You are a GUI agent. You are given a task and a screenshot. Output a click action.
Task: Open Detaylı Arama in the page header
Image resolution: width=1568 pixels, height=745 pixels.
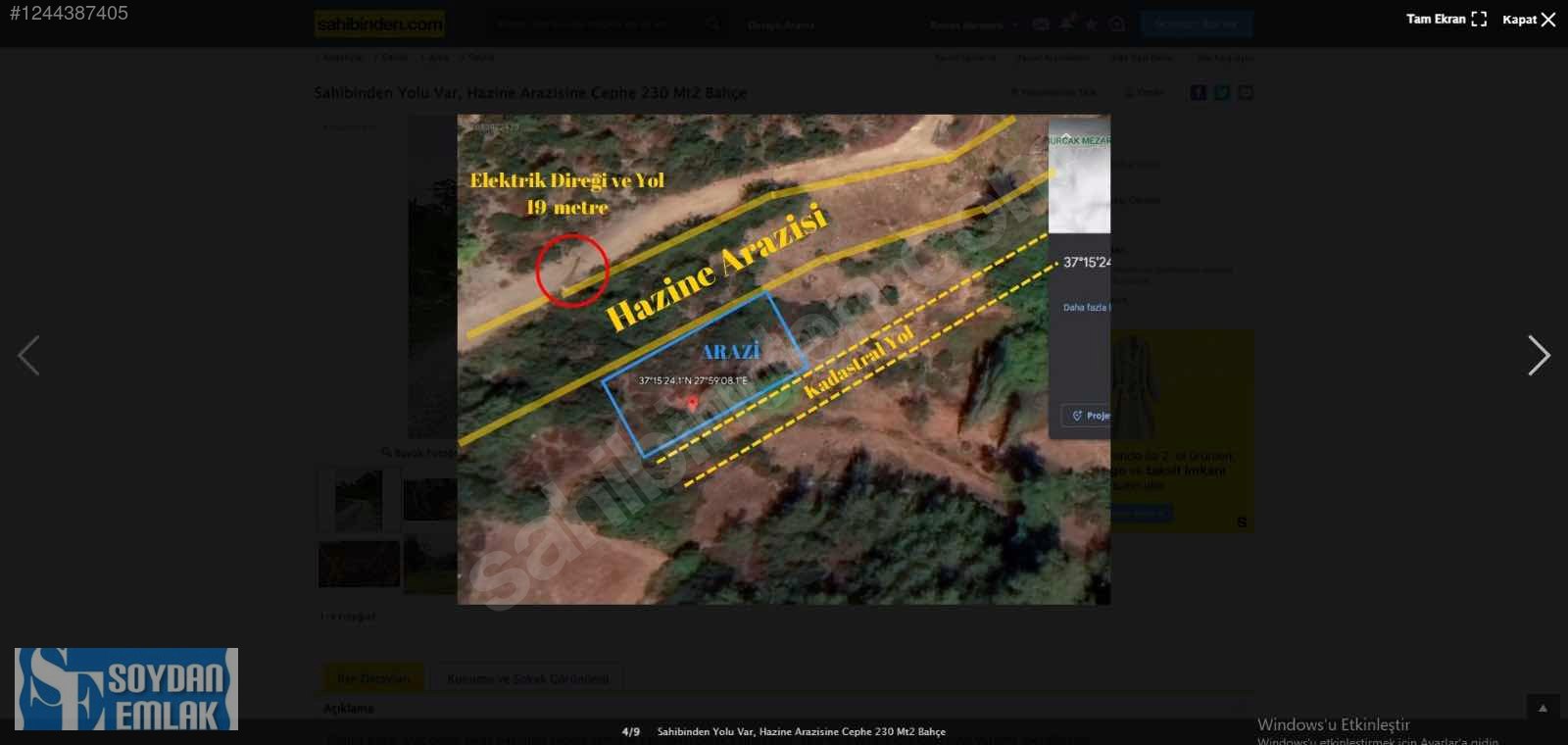[780, 25]
